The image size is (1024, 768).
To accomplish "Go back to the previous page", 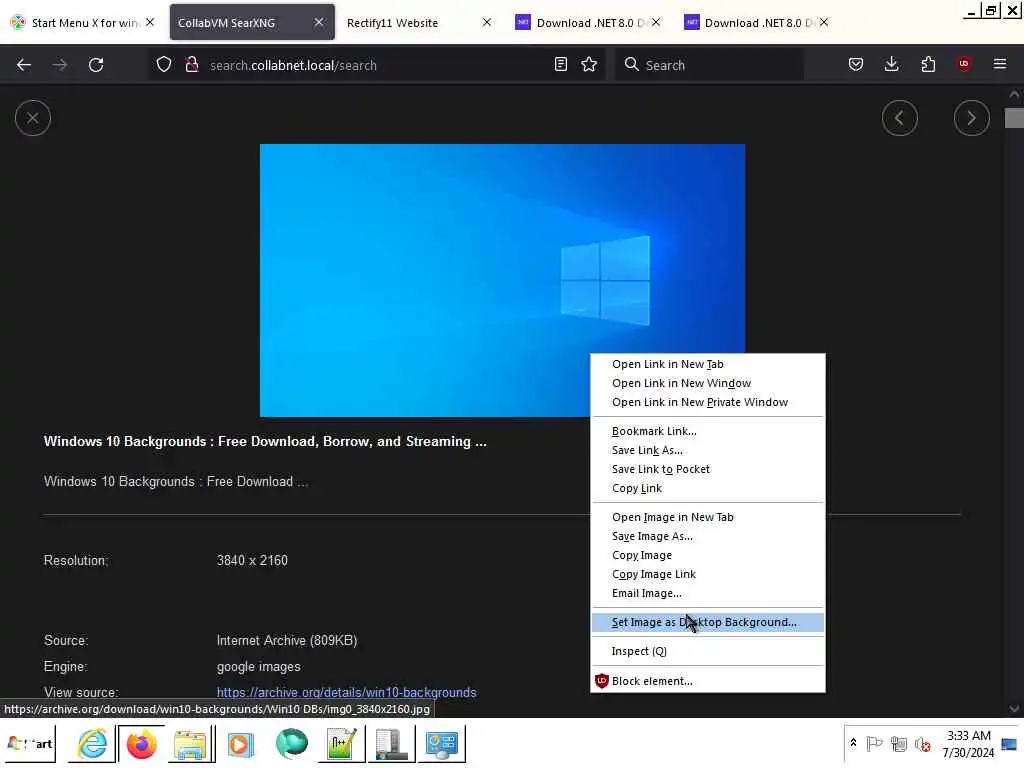I will (x=24, y=65).
